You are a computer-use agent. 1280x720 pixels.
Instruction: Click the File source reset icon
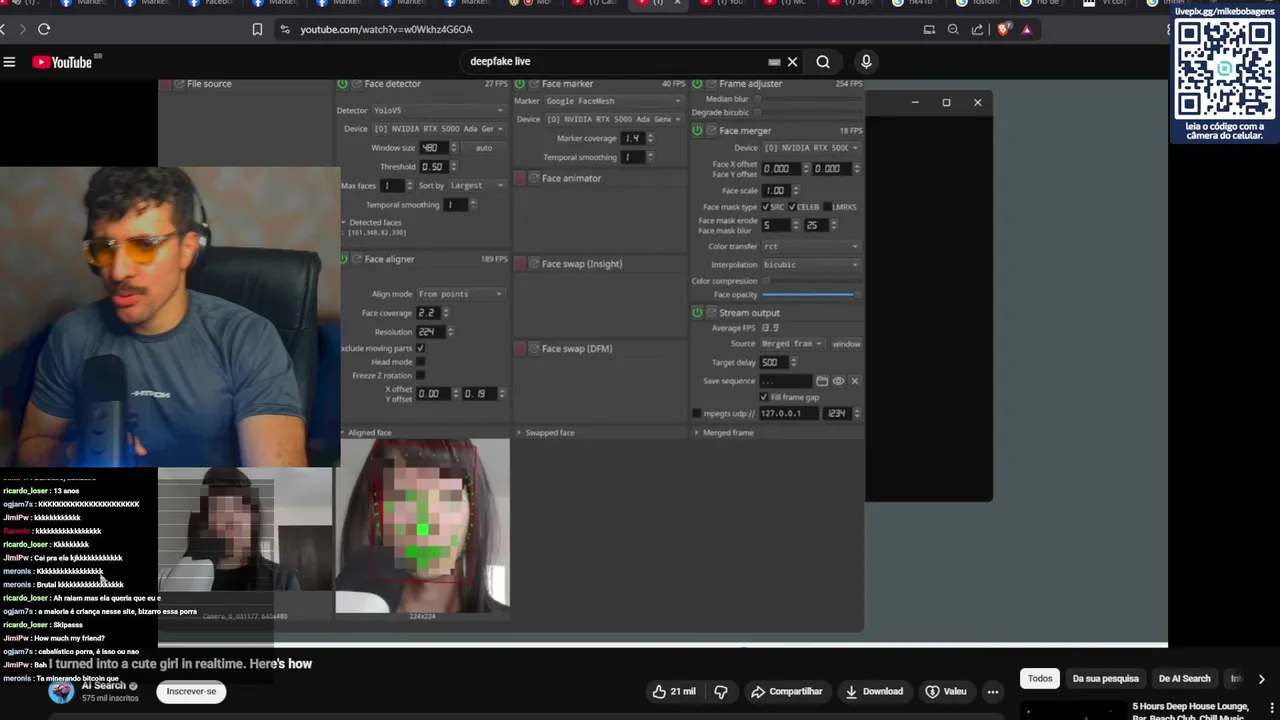tap(180, 84)
